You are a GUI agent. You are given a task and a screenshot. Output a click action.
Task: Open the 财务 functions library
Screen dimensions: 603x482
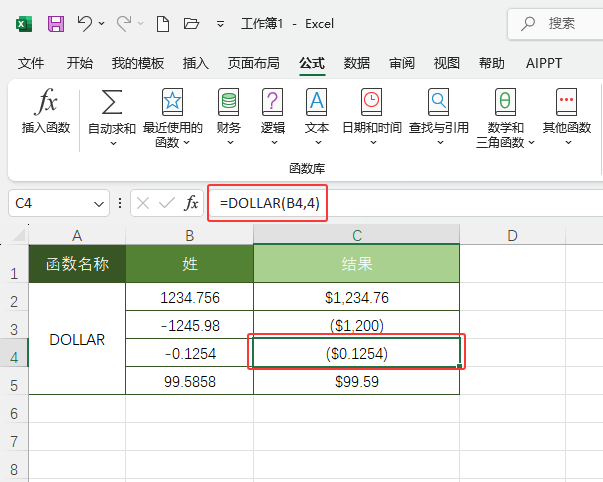coord(228,117)
